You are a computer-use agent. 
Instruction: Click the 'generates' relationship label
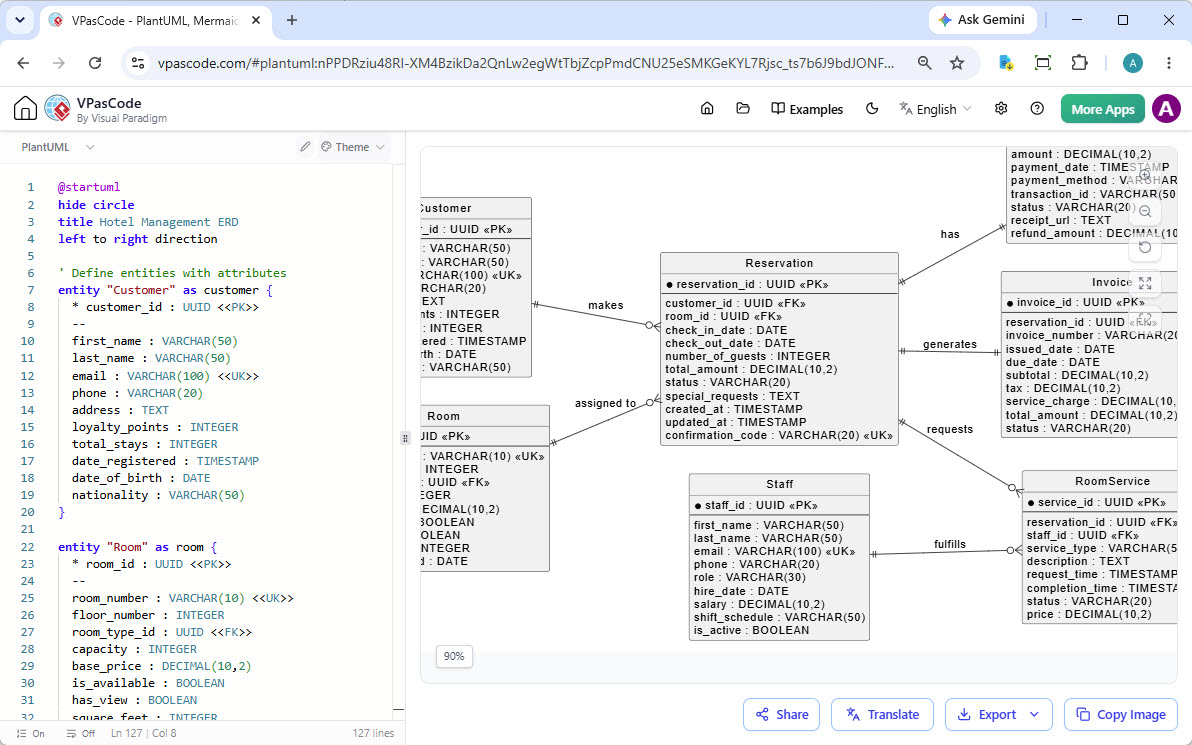[949, 344]
